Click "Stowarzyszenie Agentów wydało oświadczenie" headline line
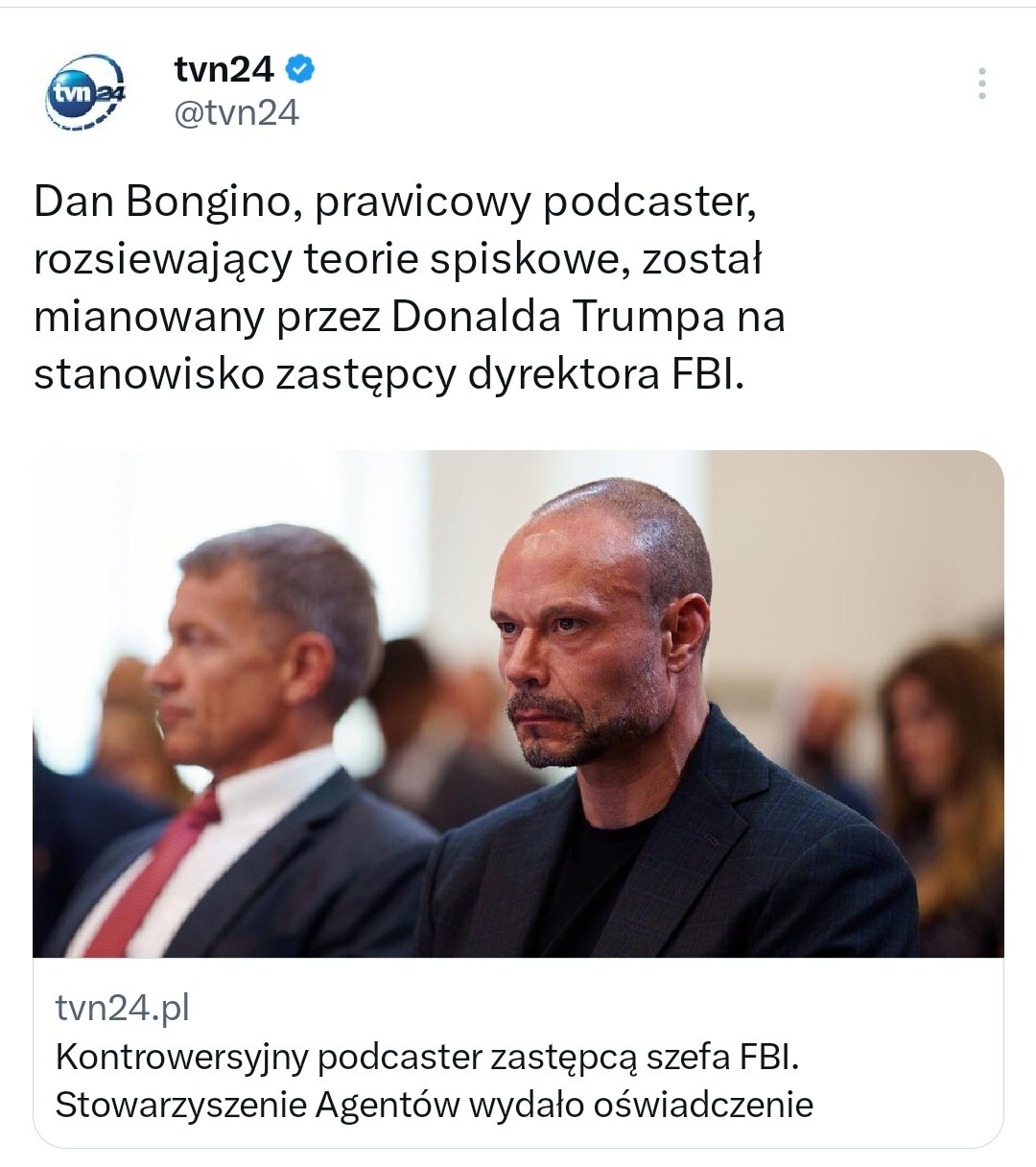Viewport: 1036px width, 1167px height. click(434, 1105)
